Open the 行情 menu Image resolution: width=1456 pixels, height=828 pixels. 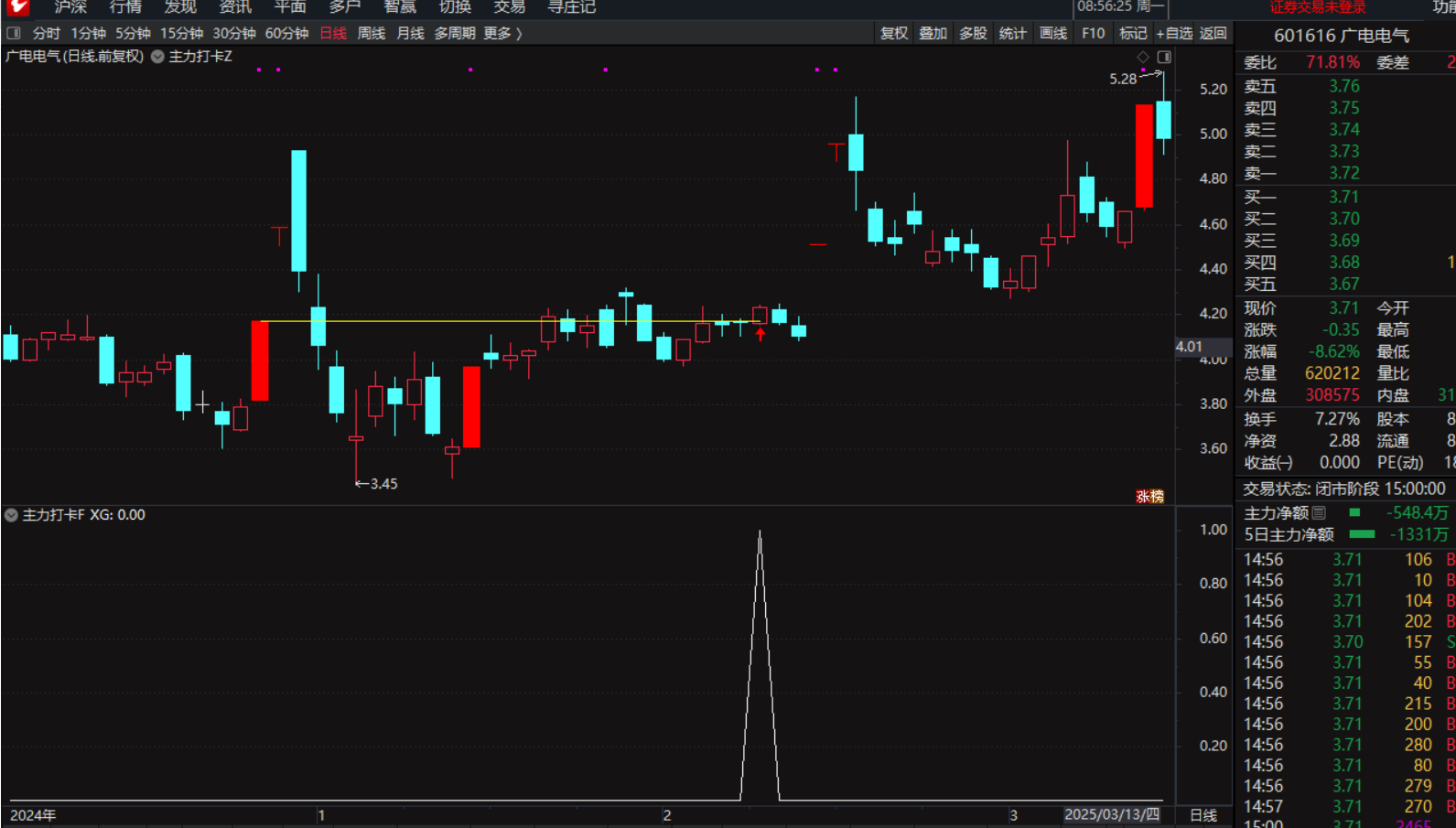(x=125, y=7)
